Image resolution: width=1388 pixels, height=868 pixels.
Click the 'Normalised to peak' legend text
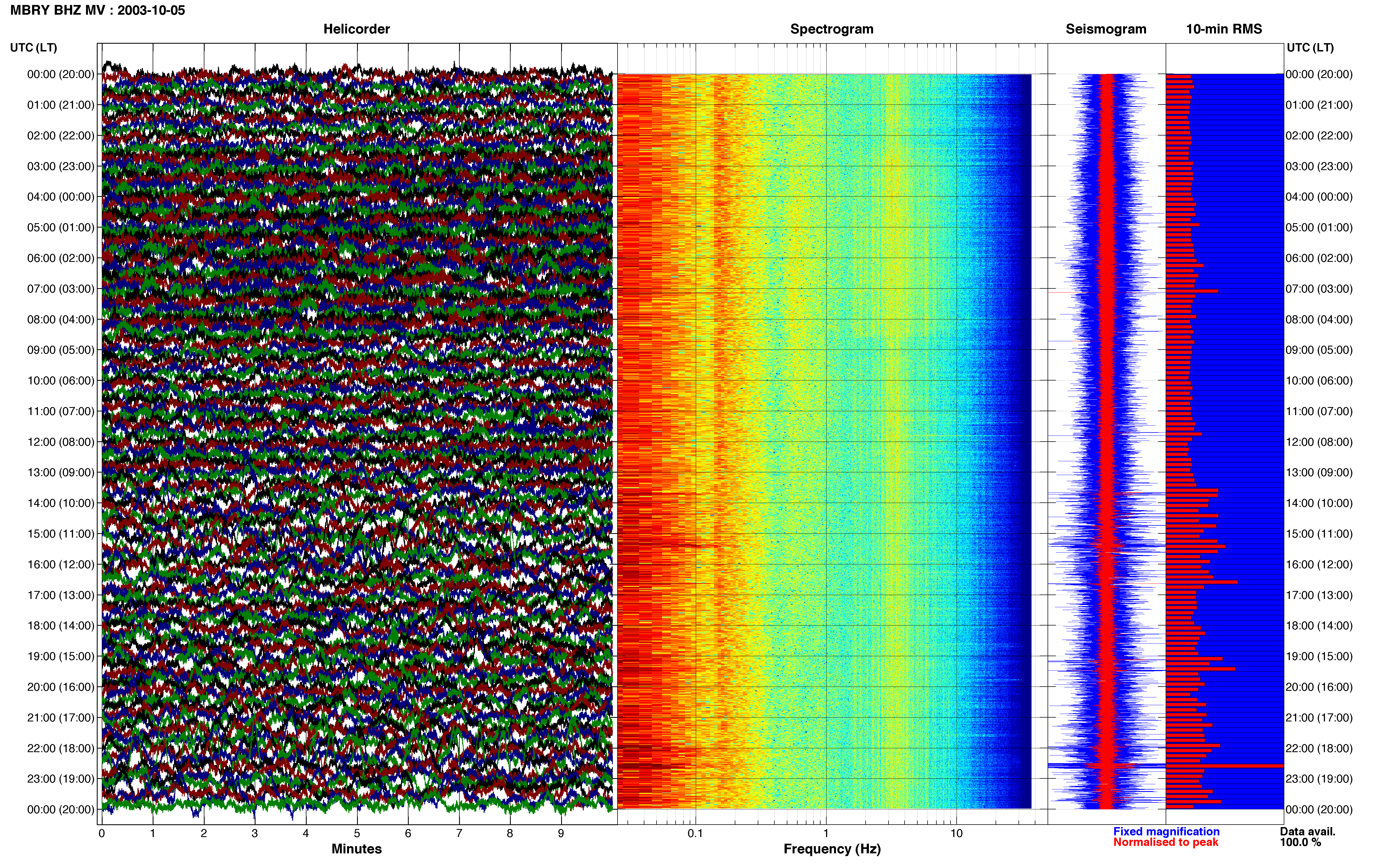(x=1165, y=842)
